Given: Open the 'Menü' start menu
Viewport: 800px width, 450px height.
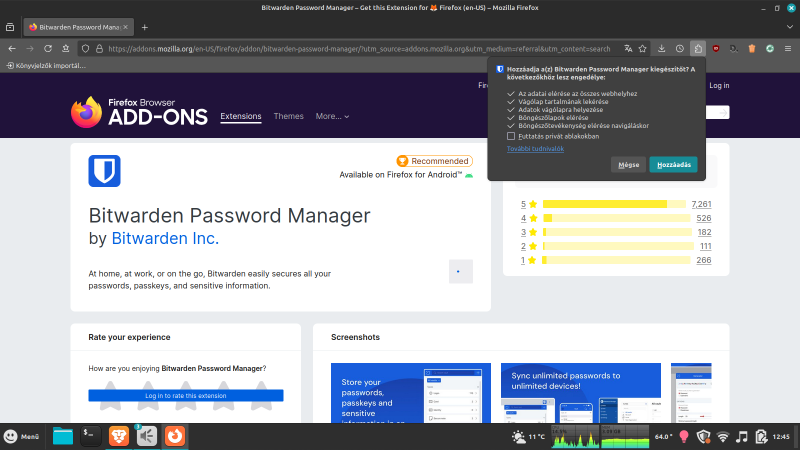Looking at the screenshot, I should [21, 437].
